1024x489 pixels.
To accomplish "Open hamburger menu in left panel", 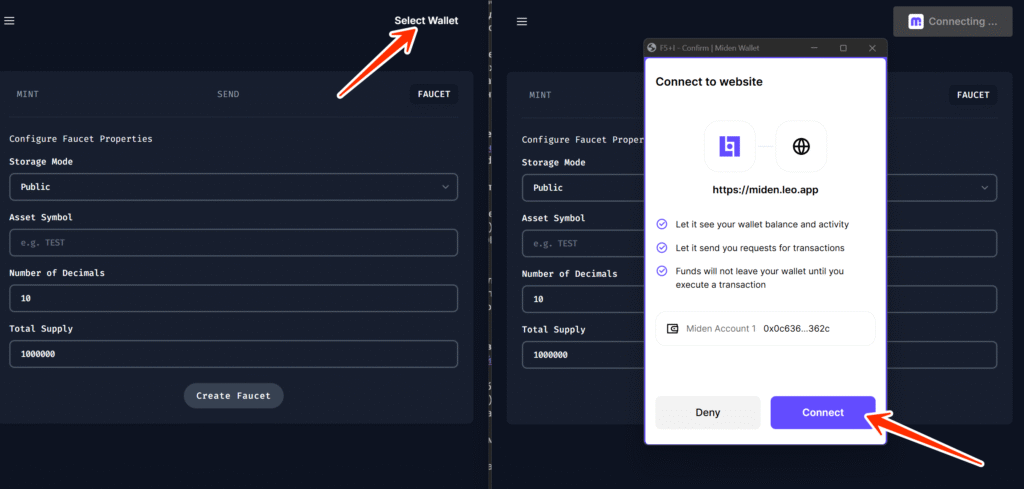I will [x=9, y=21].
